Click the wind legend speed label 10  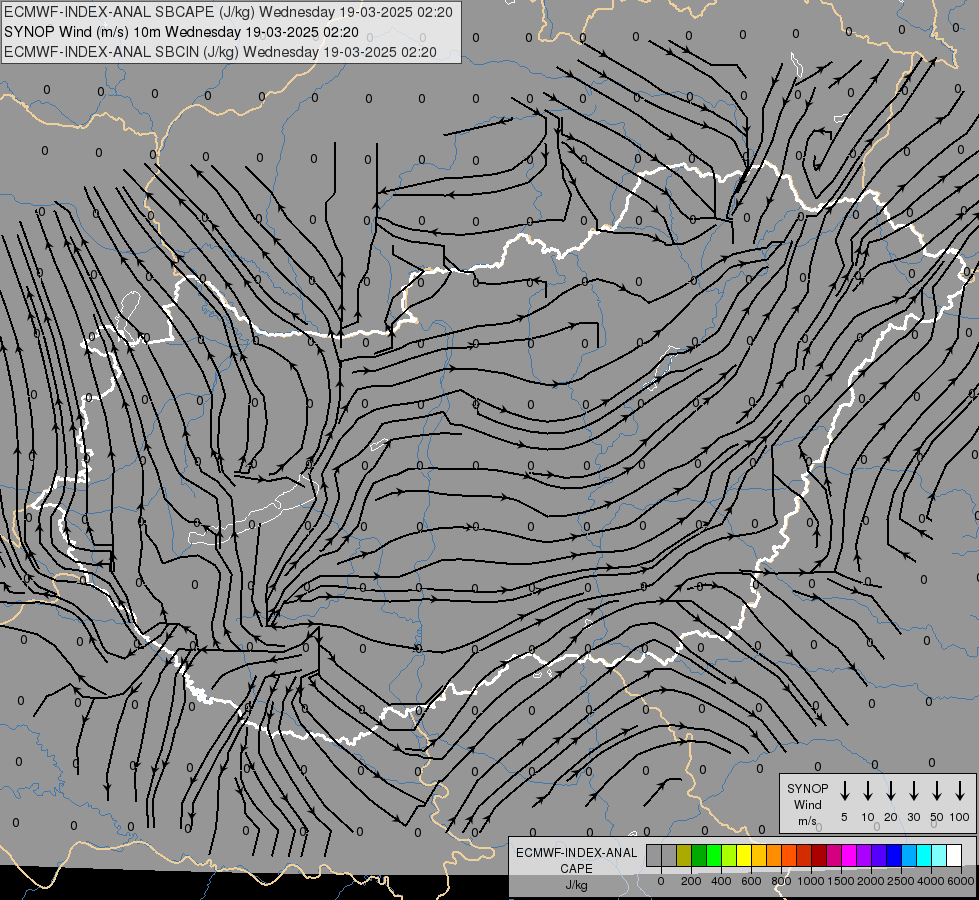[x=868, y=817]
